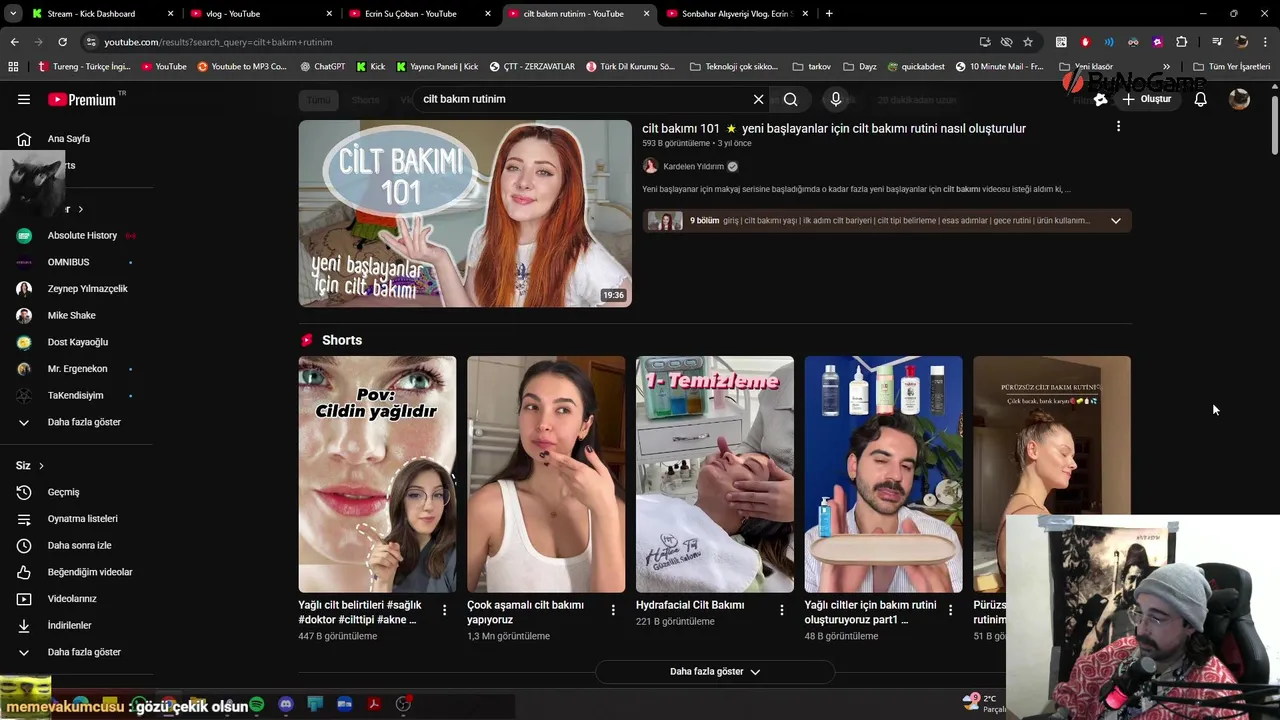The height and width of the screenshot is (720, 1280).
Task: Open Mike Shake subscription
Action: [76, 315]
